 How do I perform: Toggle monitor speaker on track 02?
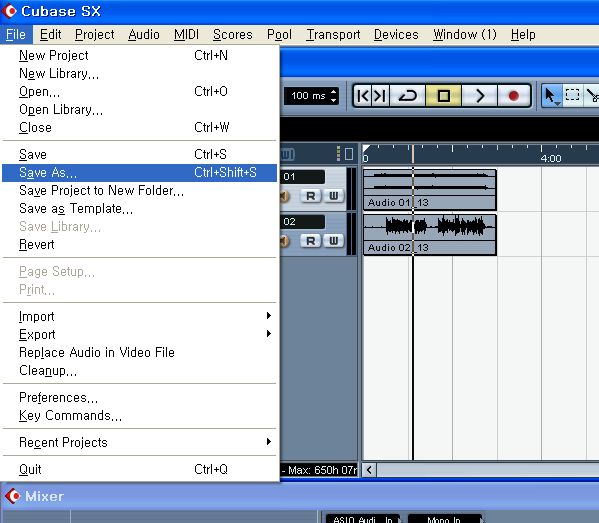(x=285, y=241)
